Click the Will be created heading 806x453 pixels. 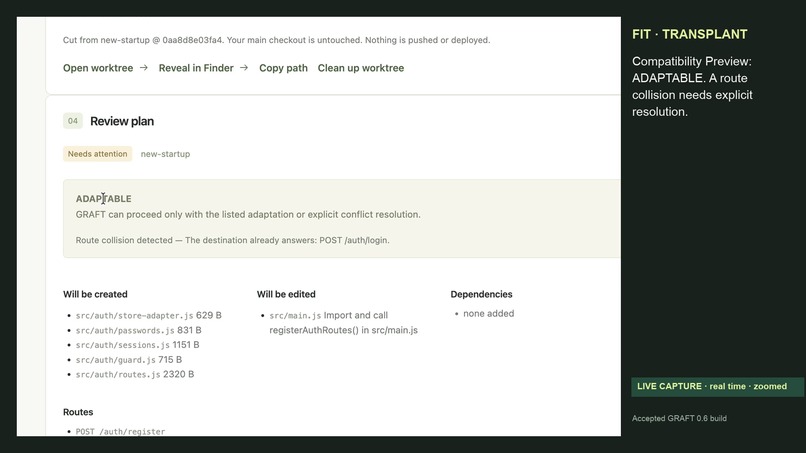(x=95, y=294)
